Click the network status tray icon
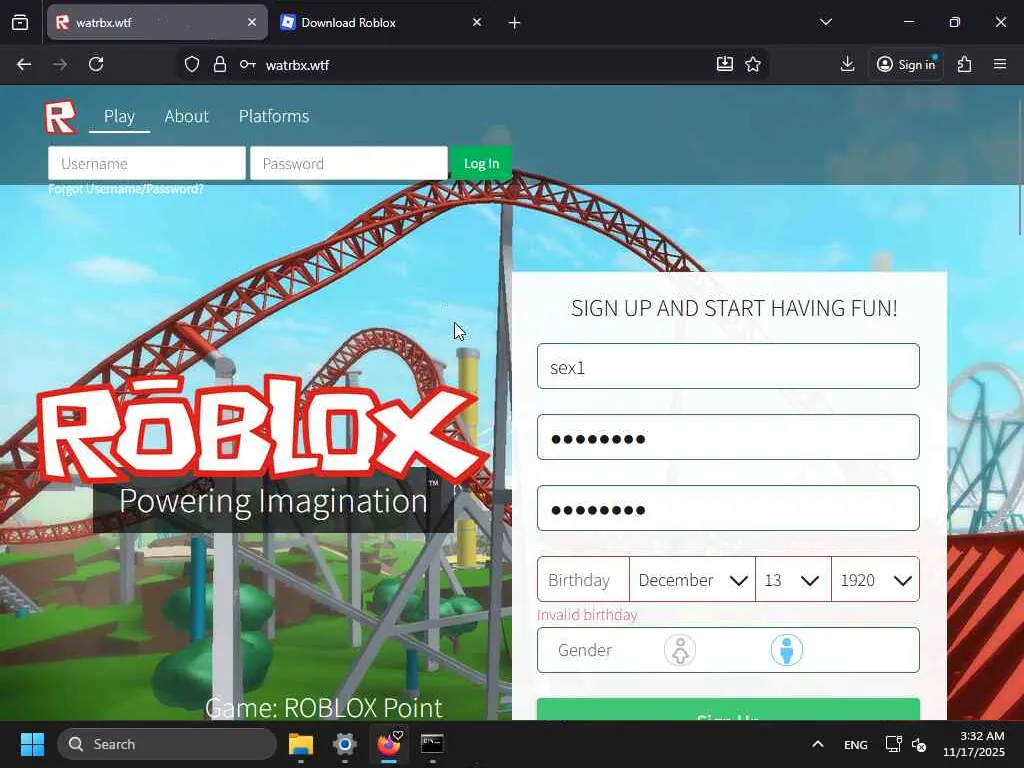The height and width of the screenshot is (768, 1024). point(893,744)
